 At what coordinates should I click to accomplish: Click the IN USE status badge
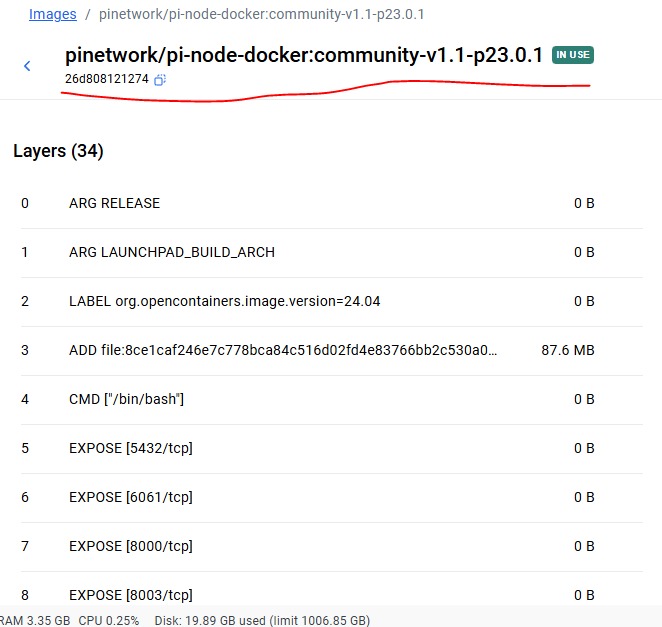click(572, 55)
